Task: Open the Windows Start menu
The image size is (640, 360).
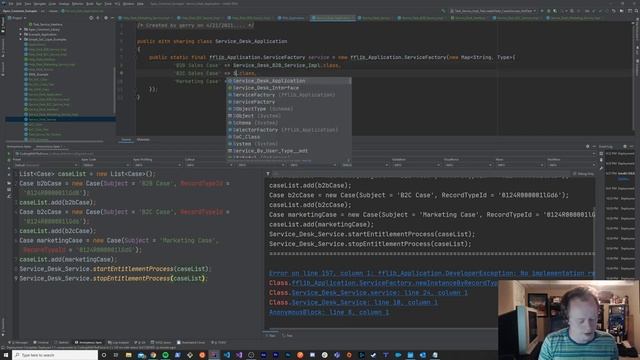Action: click(6, 355)
